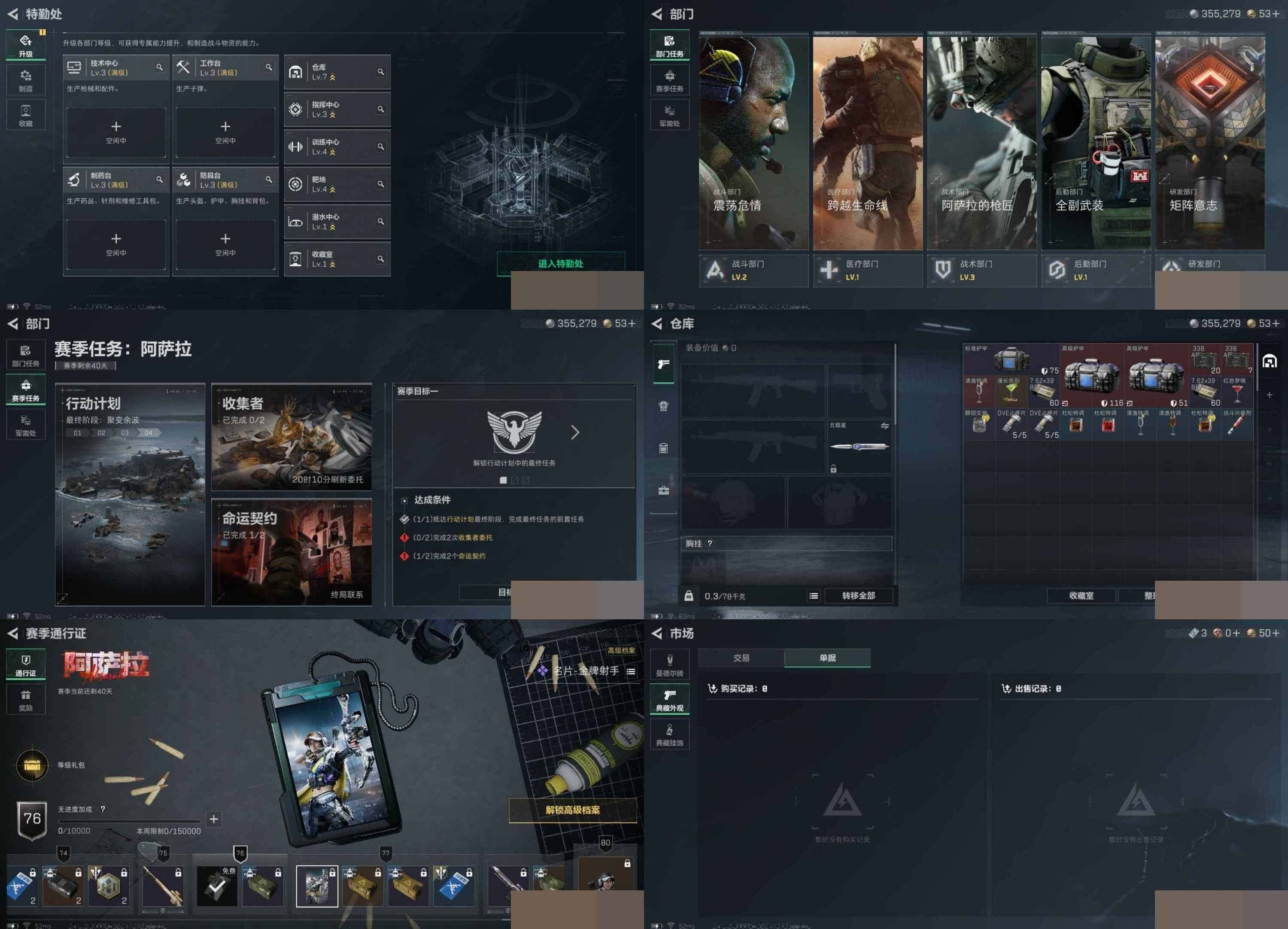The width and height of the screenshot is (1288, 929).
Task: Toggle the lock icon beside warehouse weight
Action: 688,595
